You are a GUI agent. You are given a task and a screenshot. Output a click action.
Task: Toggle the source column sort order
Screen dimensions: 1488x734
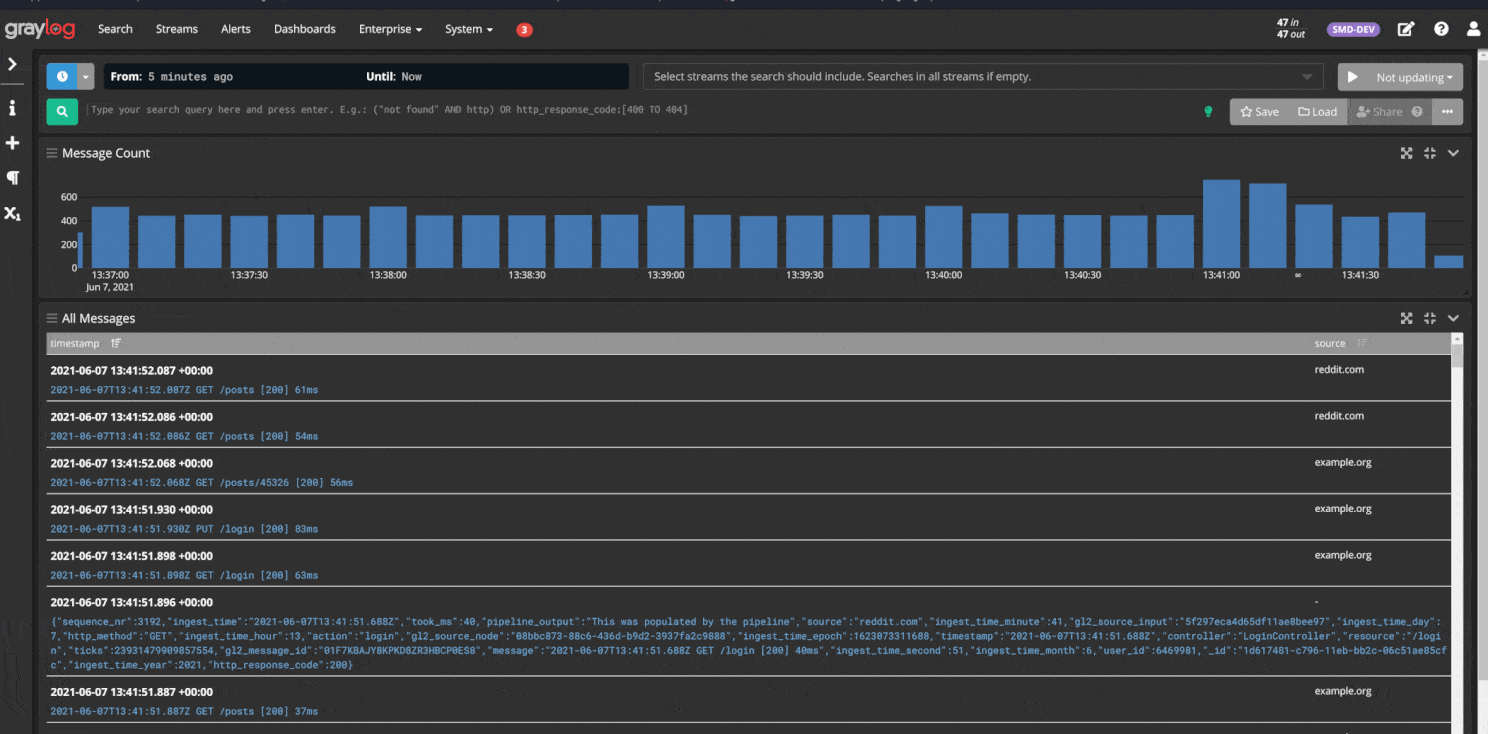pos(1362,343)
